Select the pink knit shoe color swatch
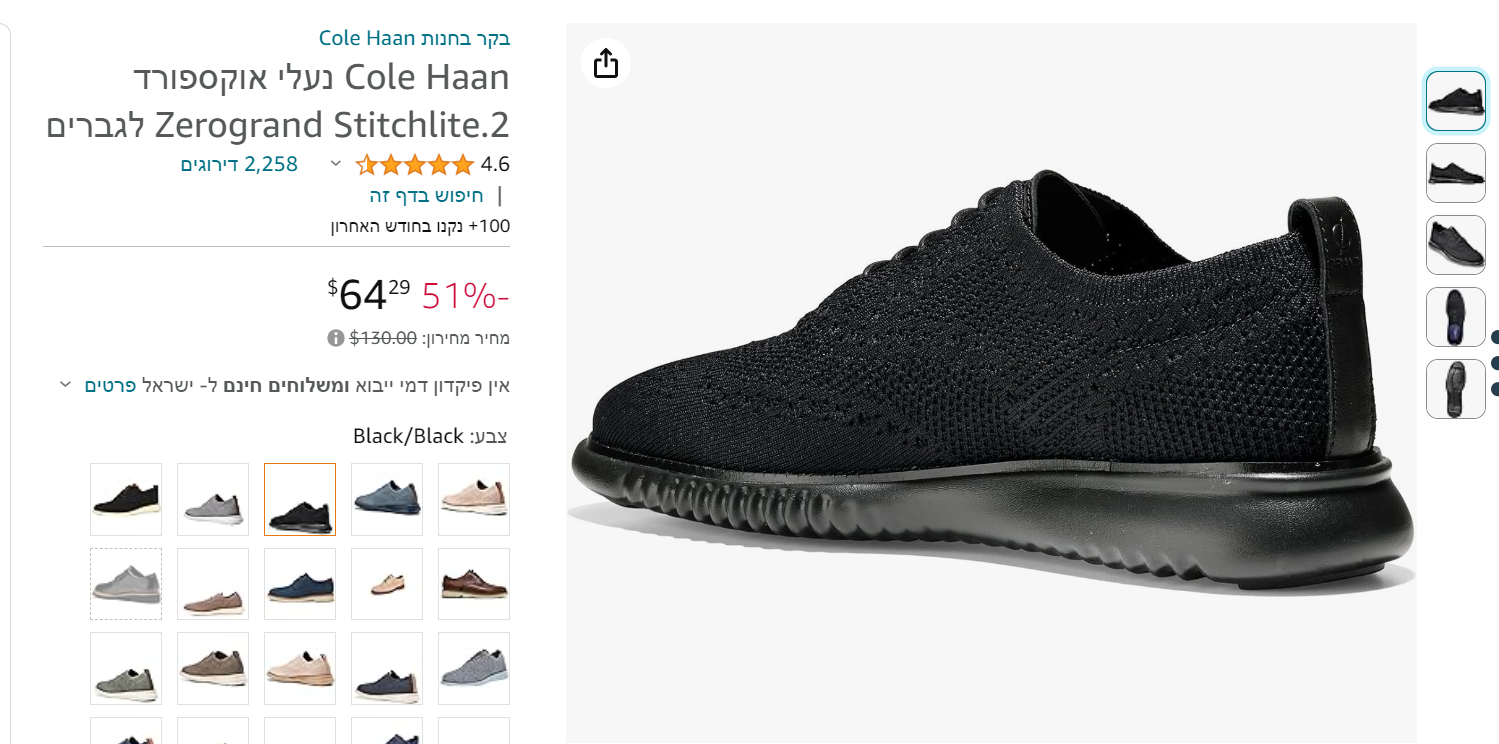The width and height of the screenshot is (1499, 744). tap(474, 499)
